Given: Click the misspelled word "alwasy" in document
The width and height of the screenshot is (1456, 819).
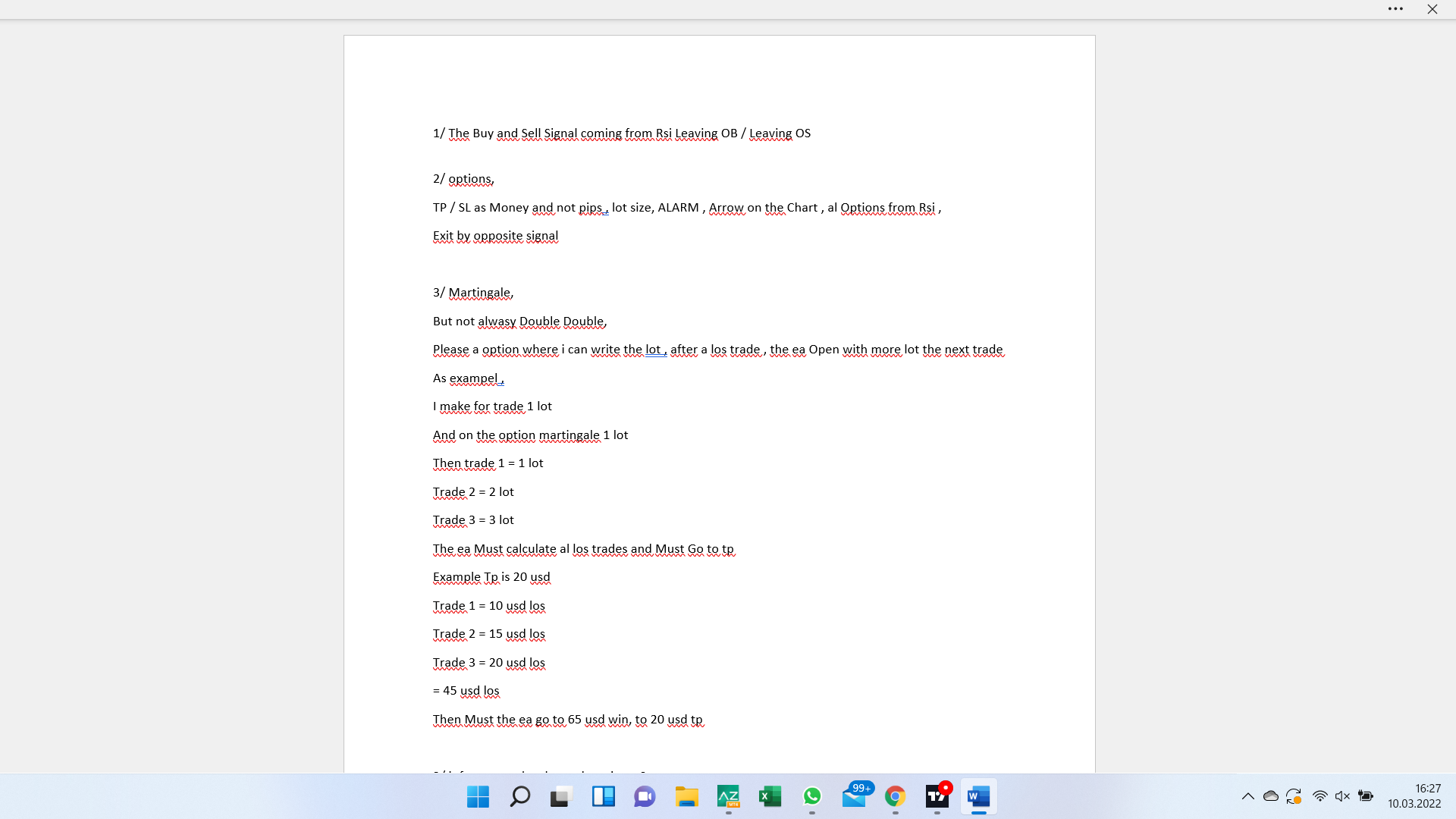Looking at the screenshot, I should [497, 322].
